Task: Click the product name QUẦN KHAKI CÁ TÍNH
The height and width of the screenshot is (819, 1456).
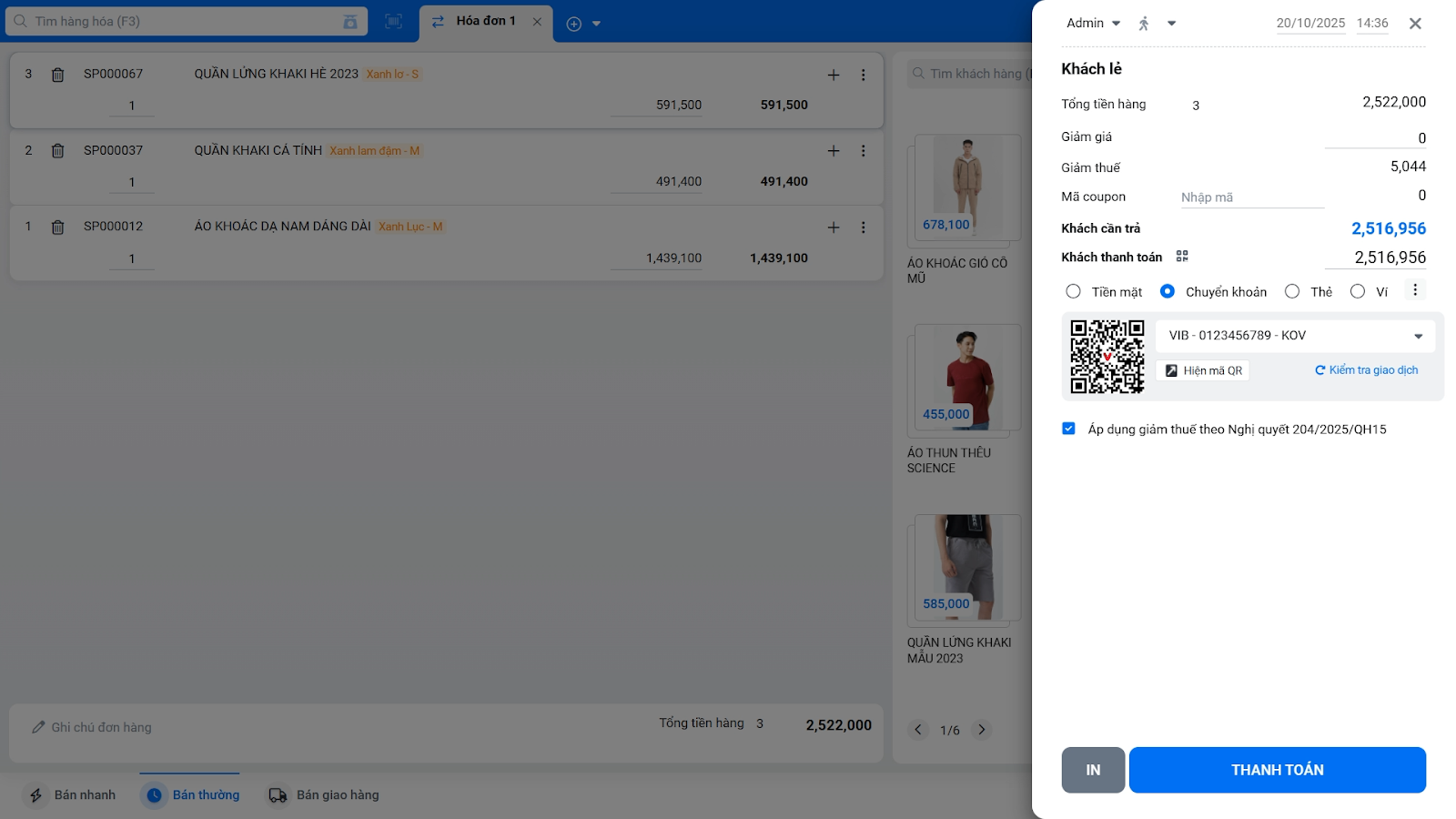Action: [258, 150]
